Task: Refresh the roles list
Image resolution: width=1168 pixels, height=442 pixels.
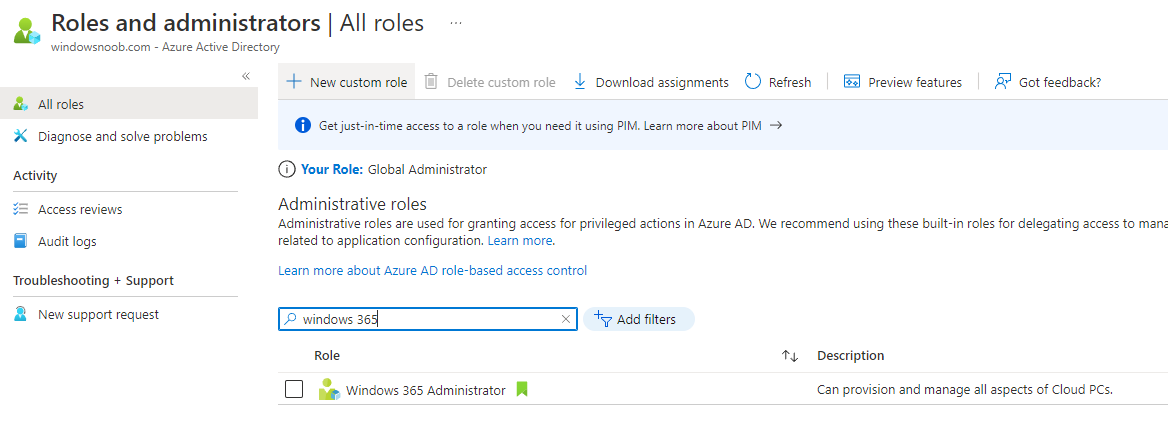Action: tap(778, 82)
